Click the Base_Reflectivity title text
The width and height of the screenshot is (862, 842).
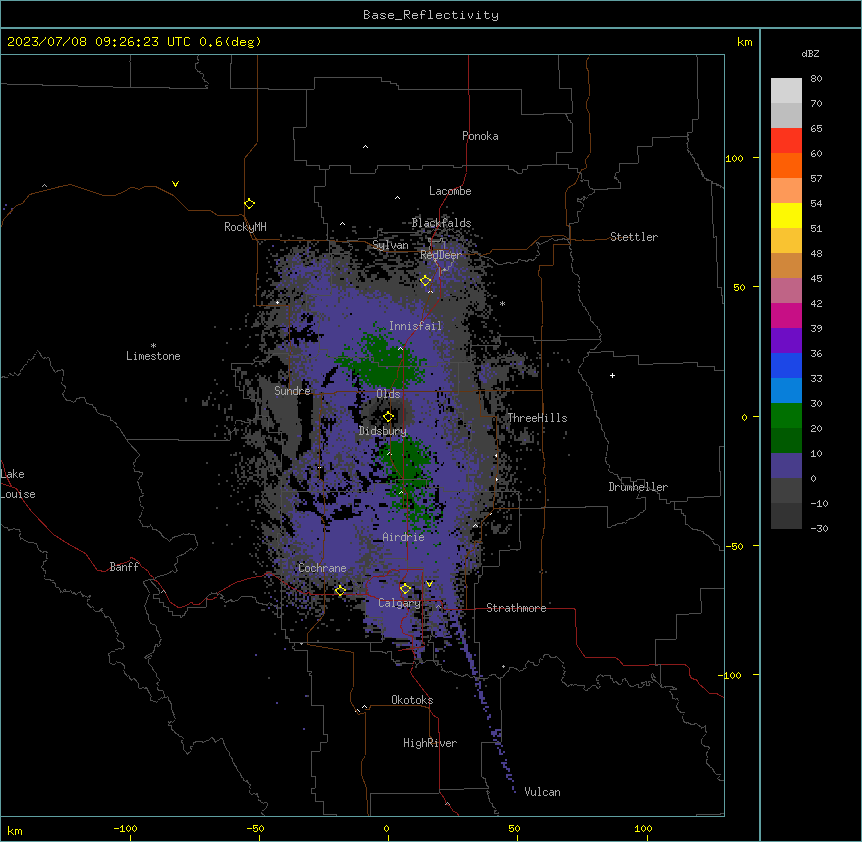coord(430,15)
